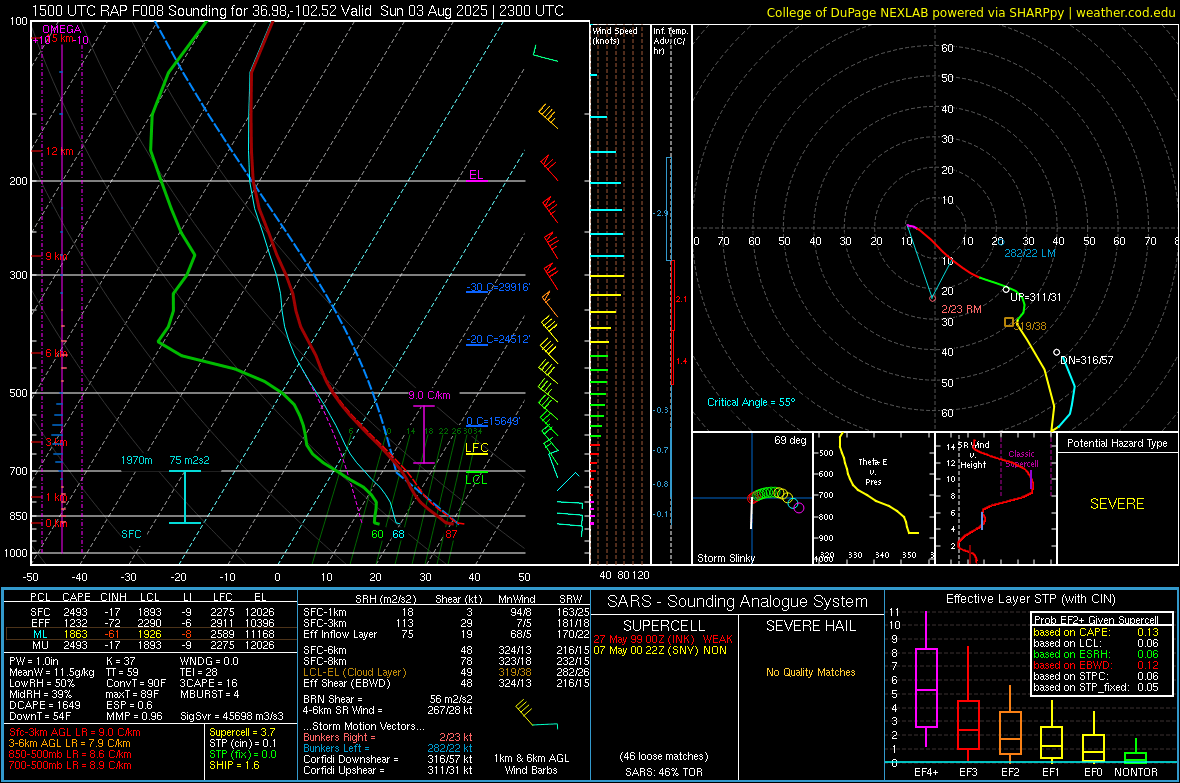The image size is (1180, 783).
Task: Click the magenta 'Classic Supercell' label
Action: tap(1022, 459)
